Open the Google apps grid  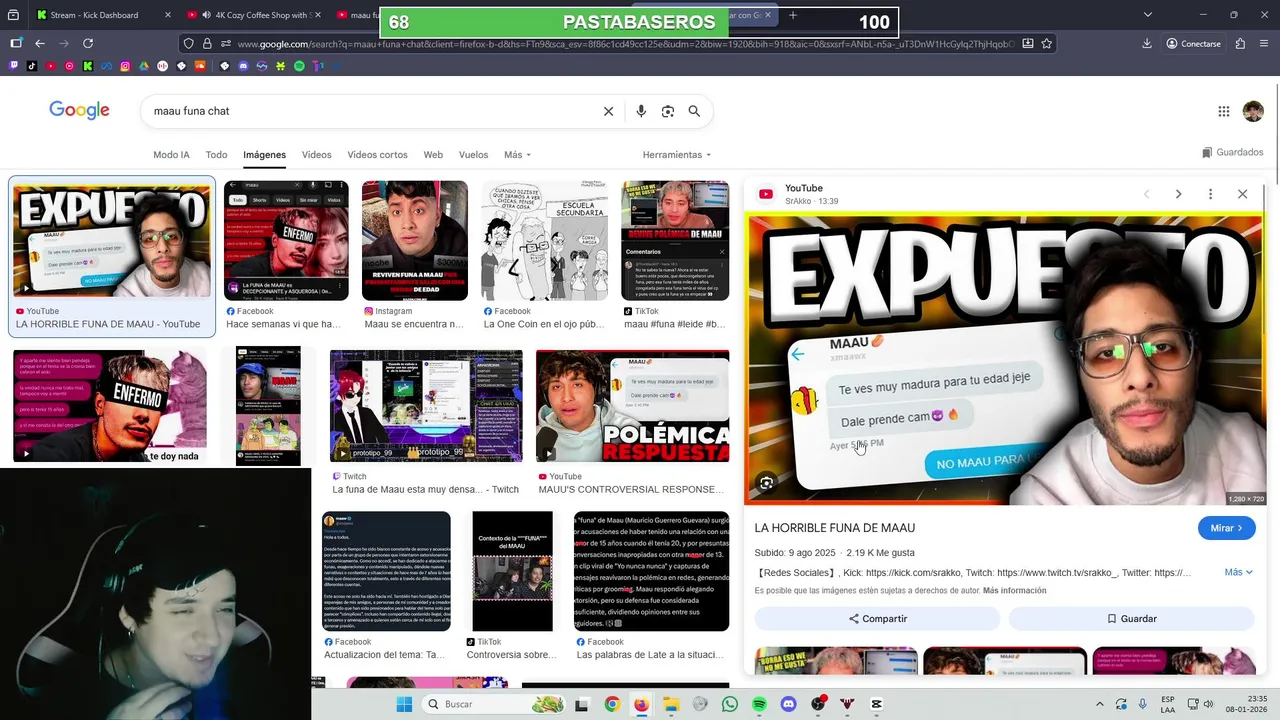pos(1223,111)
